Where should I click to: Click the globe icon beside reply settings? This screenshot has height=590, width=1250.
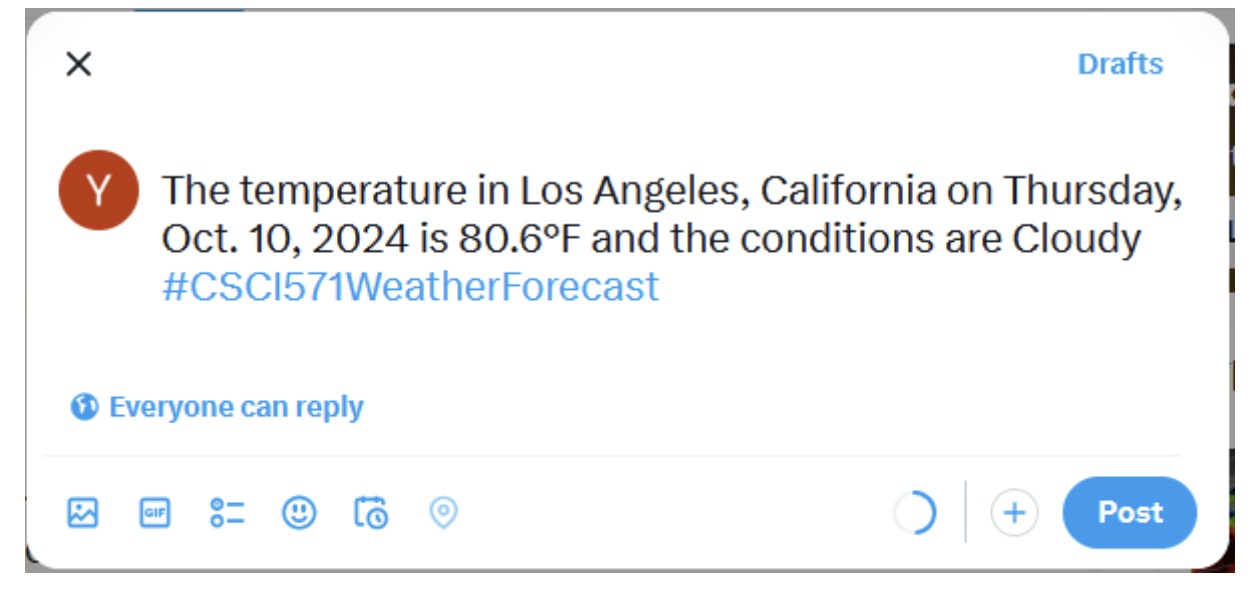tap(84, 407)
